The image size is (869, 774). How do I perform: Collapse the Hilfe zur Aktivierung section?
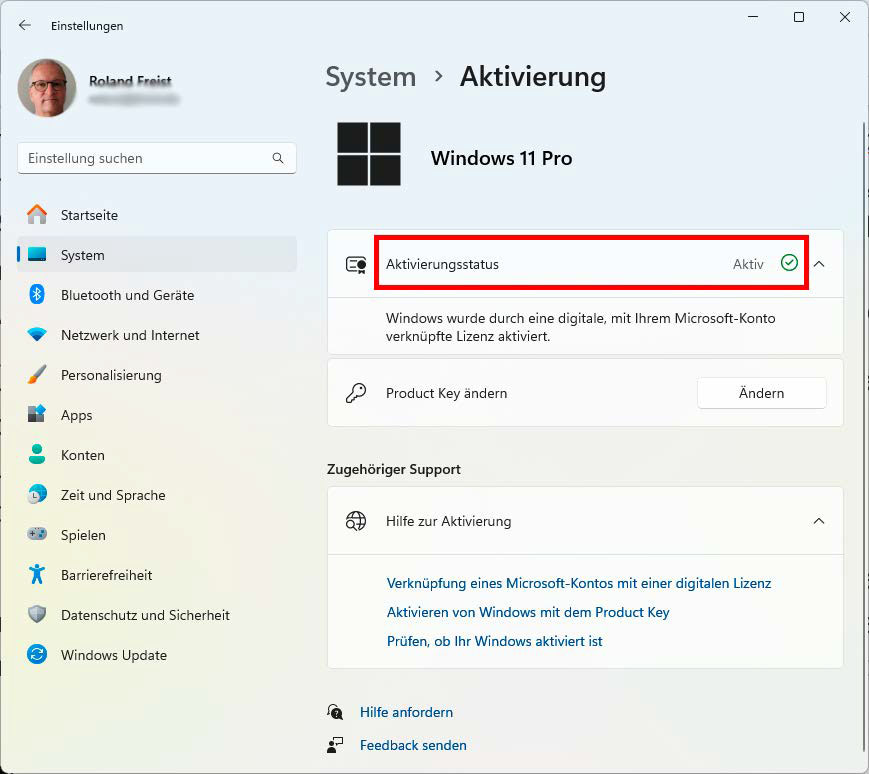(819, 521)
